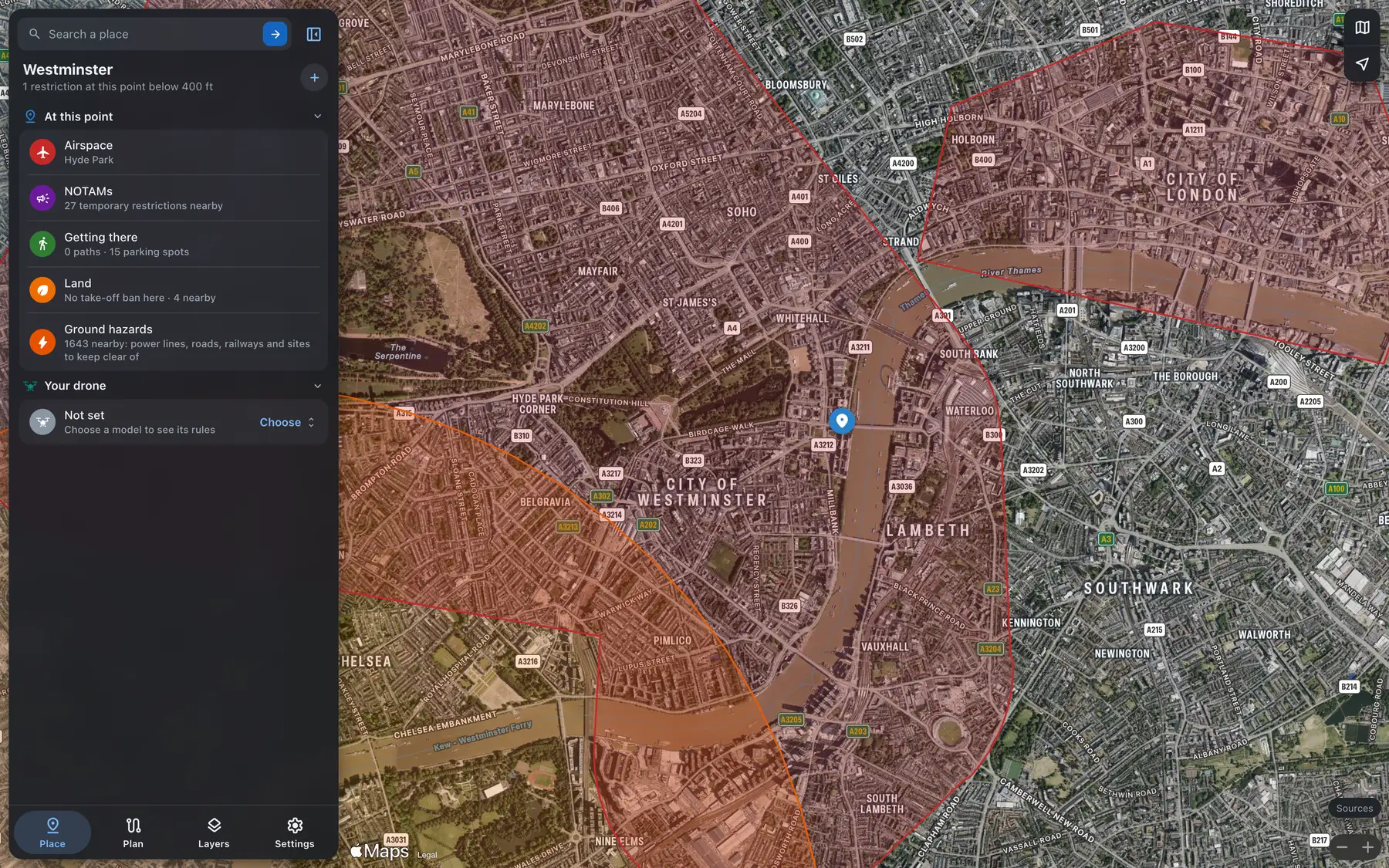Click the Sources button
Image resolution: width=1389 pixels, height=868 pixels.
point(1354,808)
